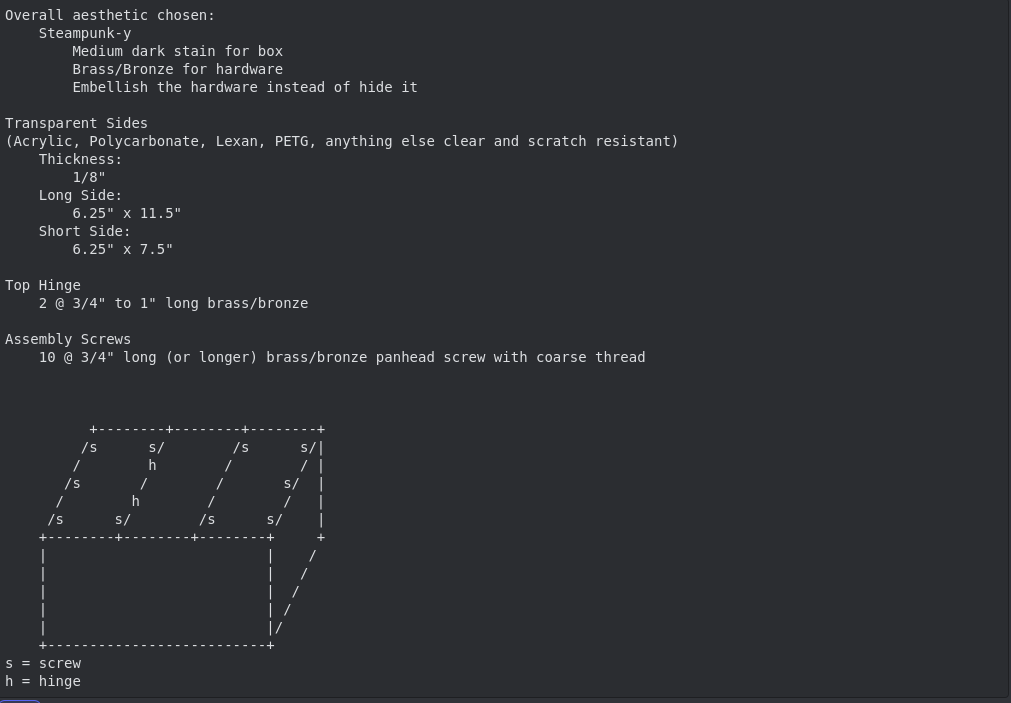Click the 1/8" thickness value

pos(89,177)
